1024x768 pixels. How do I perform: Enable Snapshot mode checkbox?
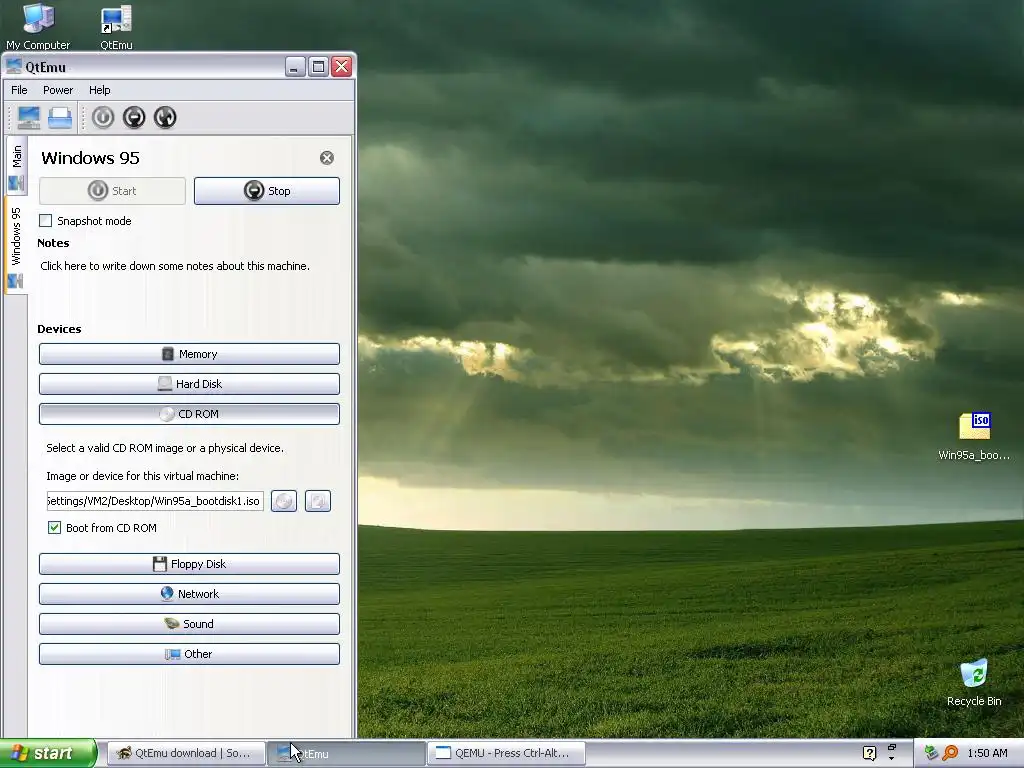[46, 221]
